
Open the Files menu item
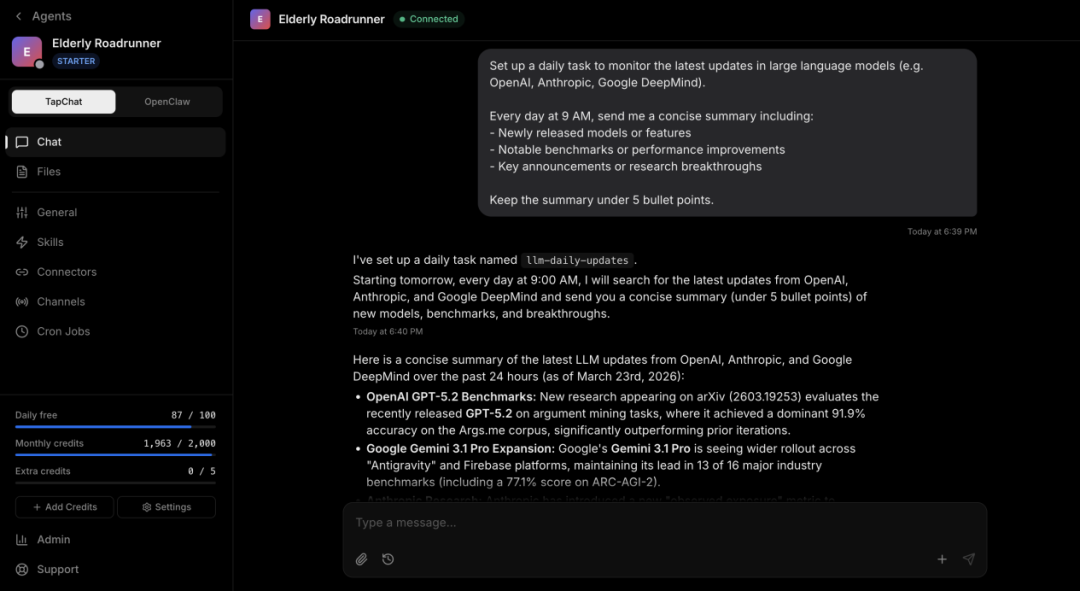(x=49, y=172)
